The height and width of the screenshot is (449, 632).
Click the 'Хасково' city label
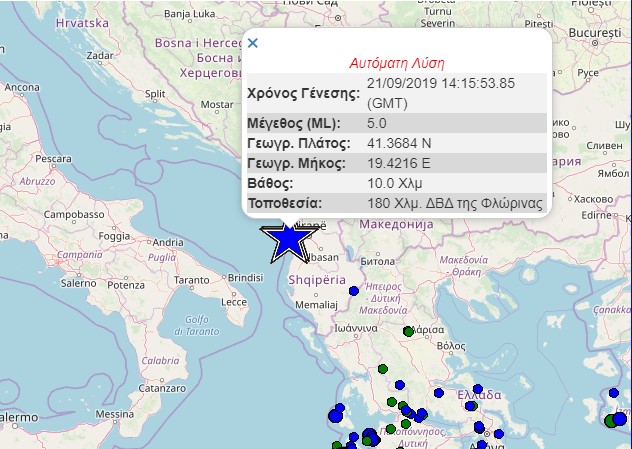[593, 199]
